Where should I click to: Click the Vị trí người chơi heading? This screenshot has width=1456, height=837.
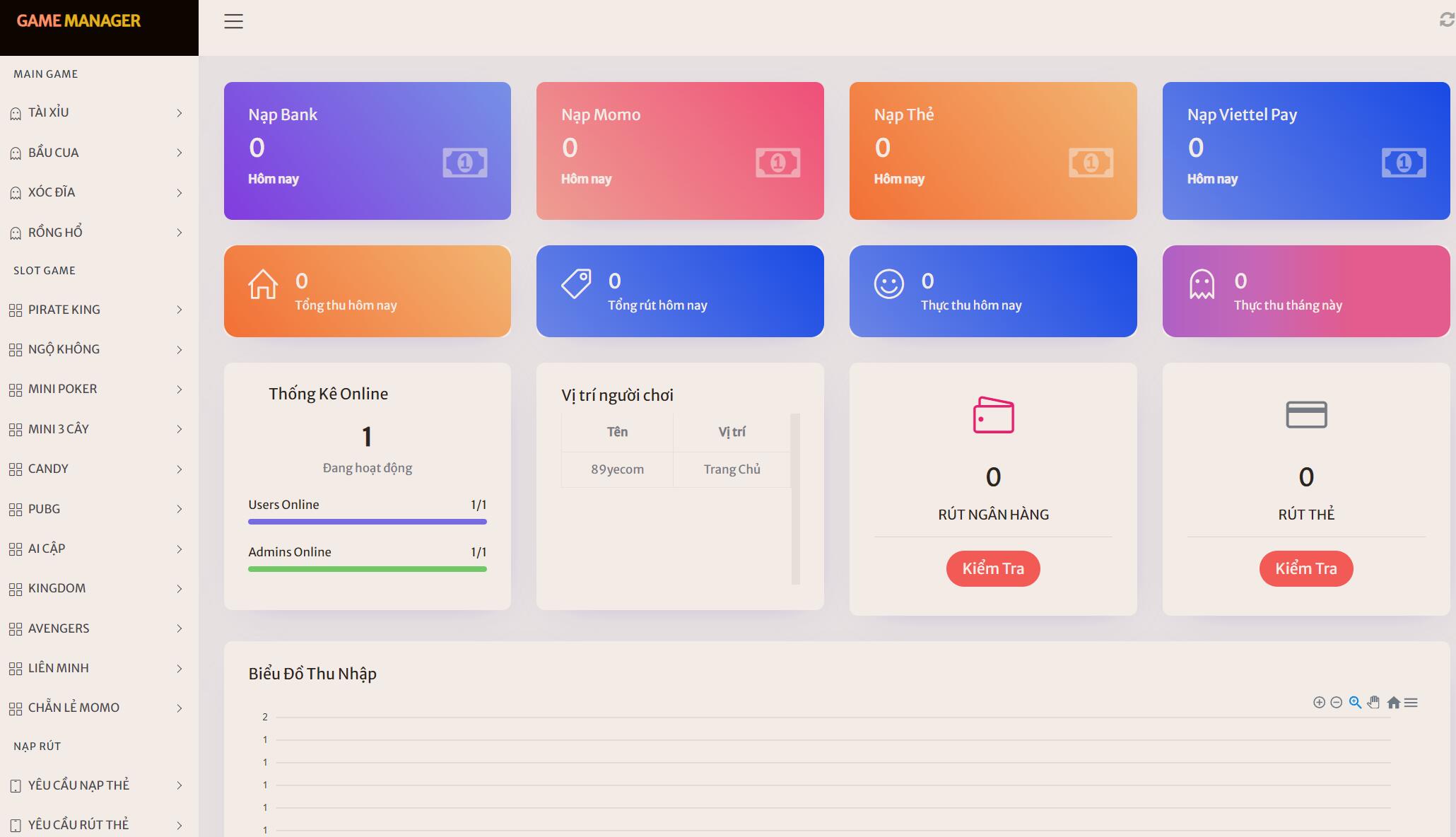tap(617, 395)
